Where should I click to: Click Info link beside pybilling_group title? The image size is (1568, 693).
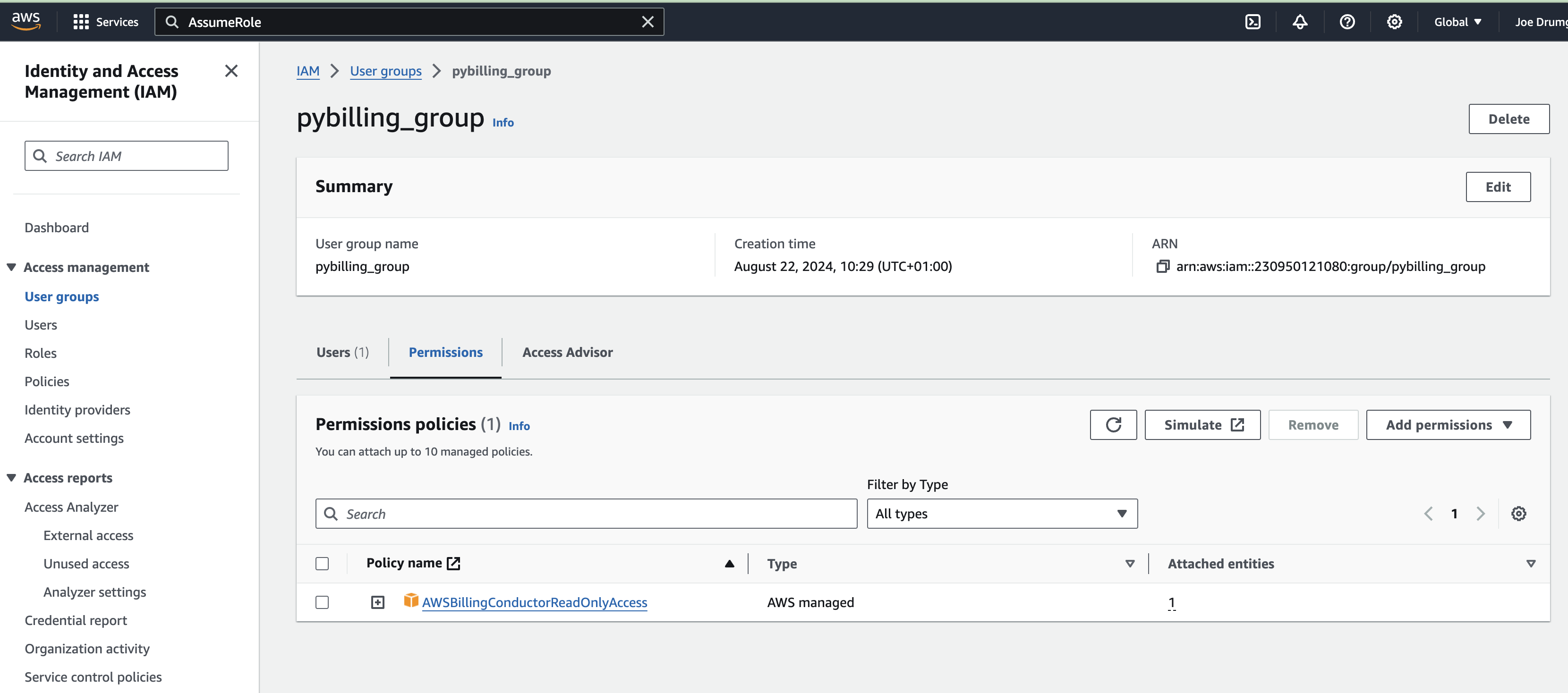pos(503,122)
